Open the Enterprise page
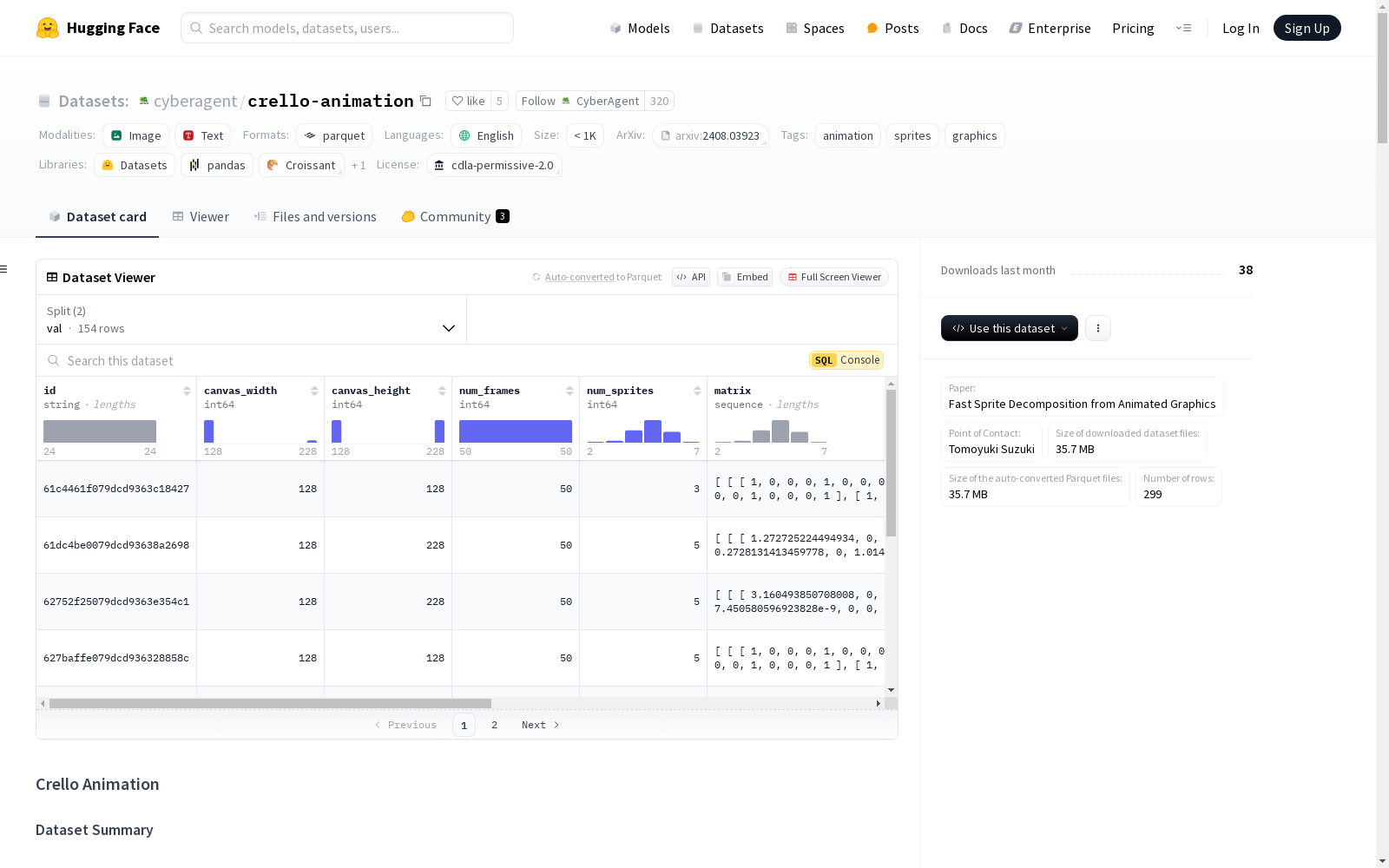Viewport: 1389px width, 868px height. [x=1050, y=28]
